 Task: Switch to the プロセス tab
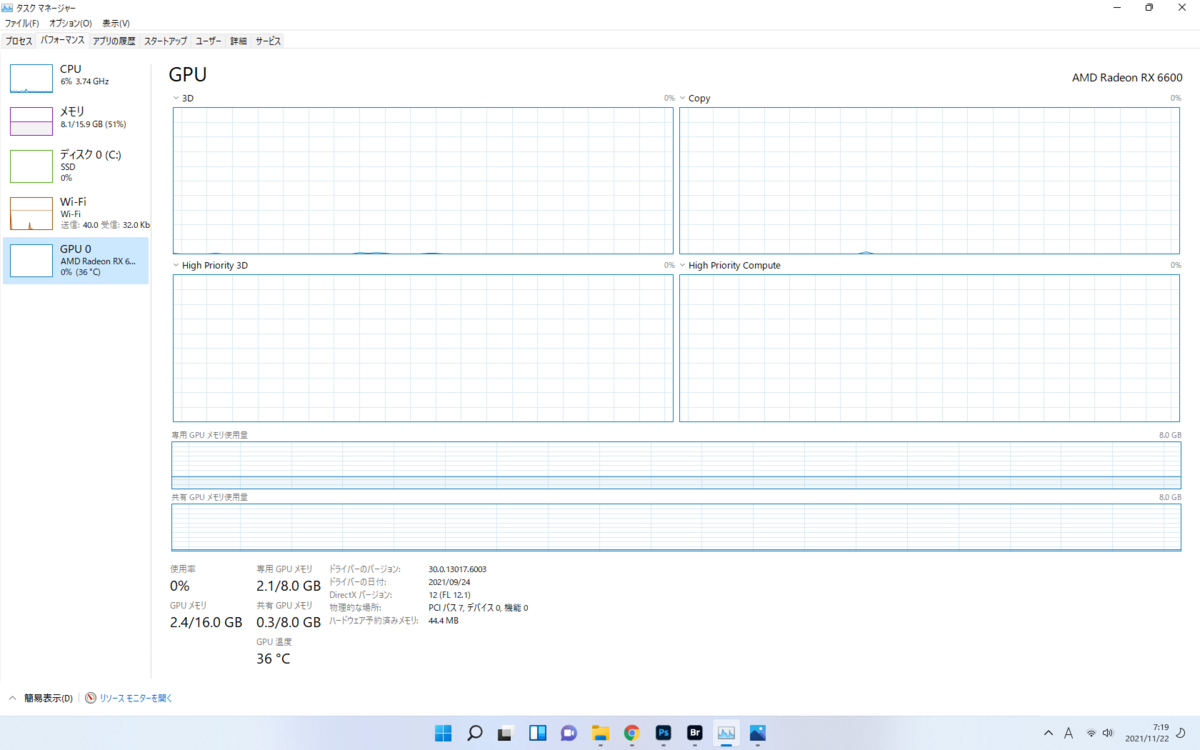coord(19,41)
